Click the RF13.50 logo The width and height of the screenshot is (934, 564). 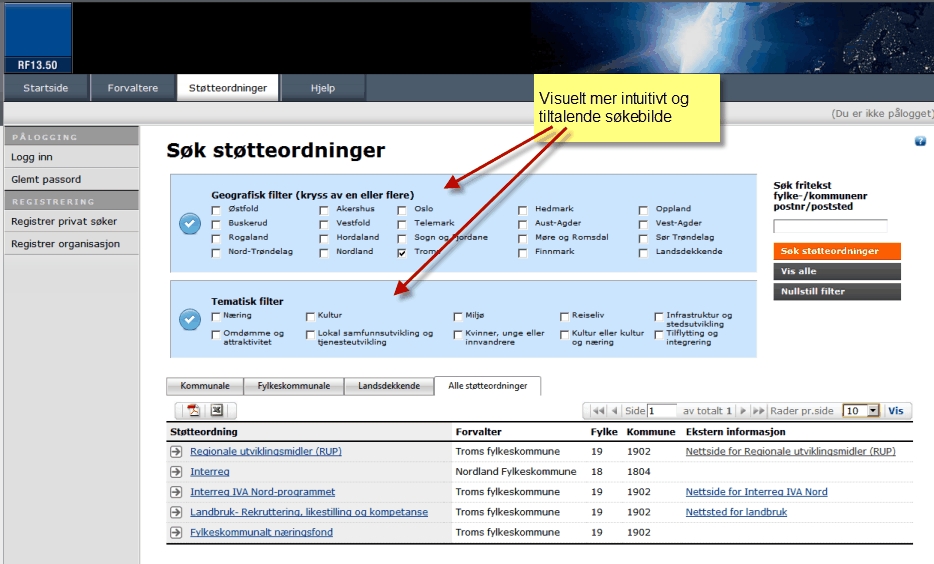(38, 38)
